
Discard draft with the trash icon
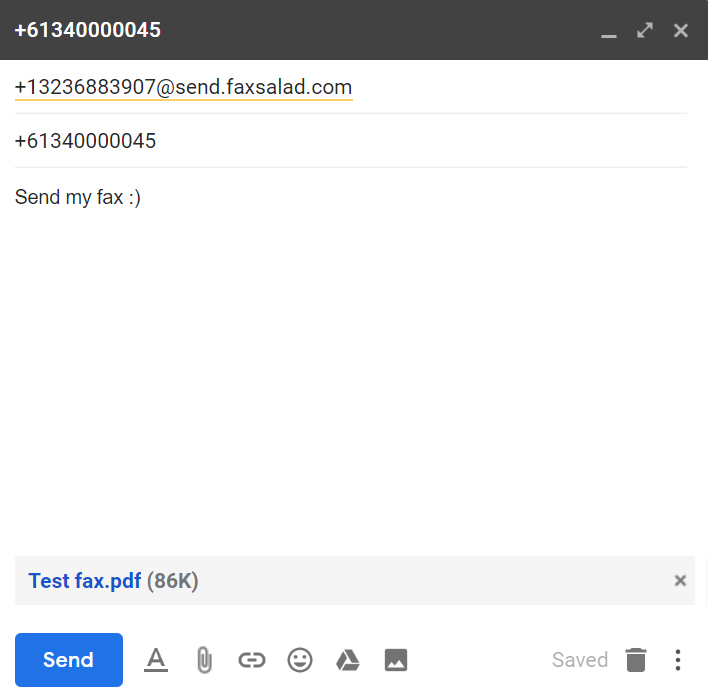pos(636,660)
